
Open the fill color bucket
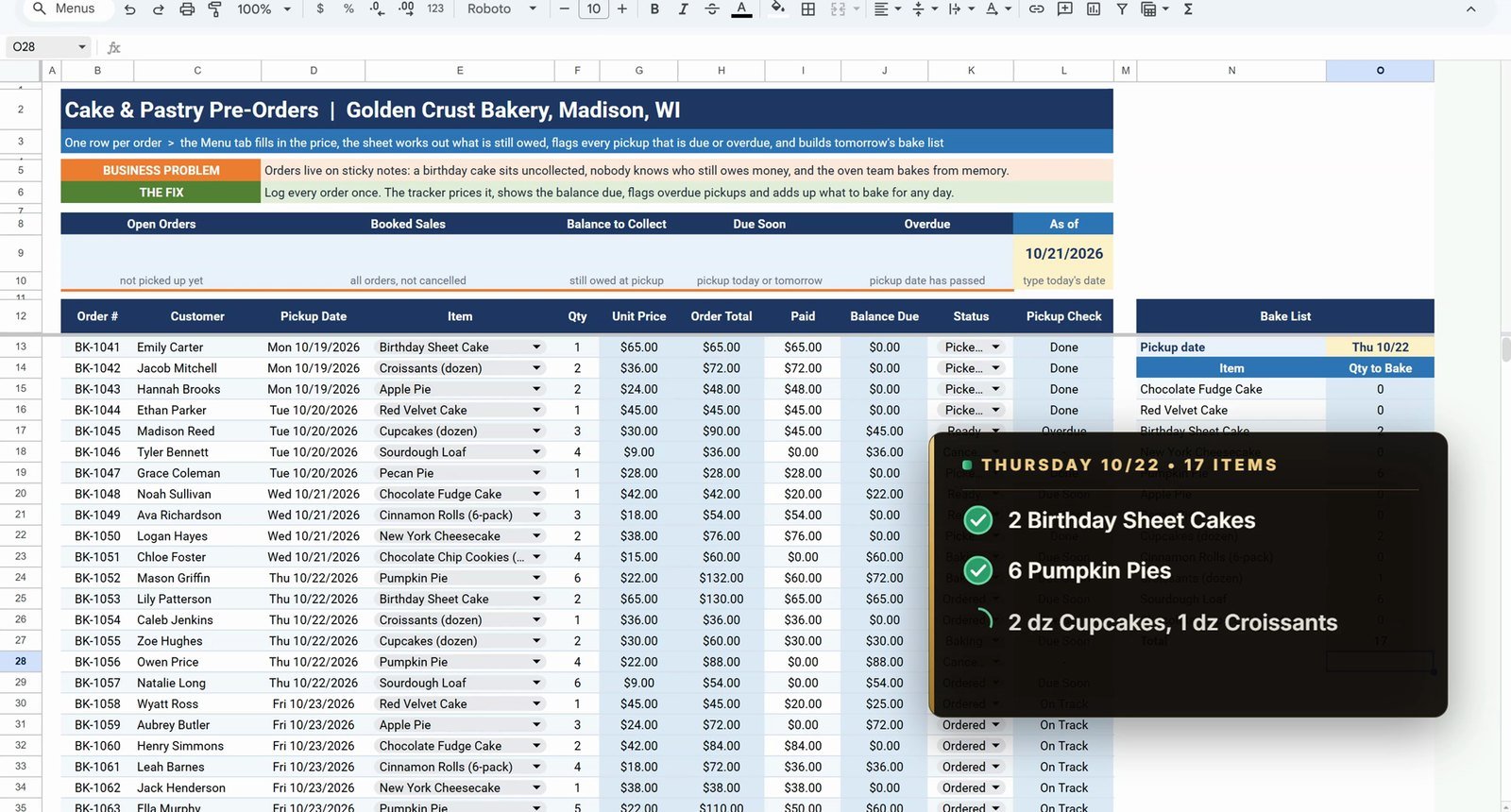pos(778,8)
